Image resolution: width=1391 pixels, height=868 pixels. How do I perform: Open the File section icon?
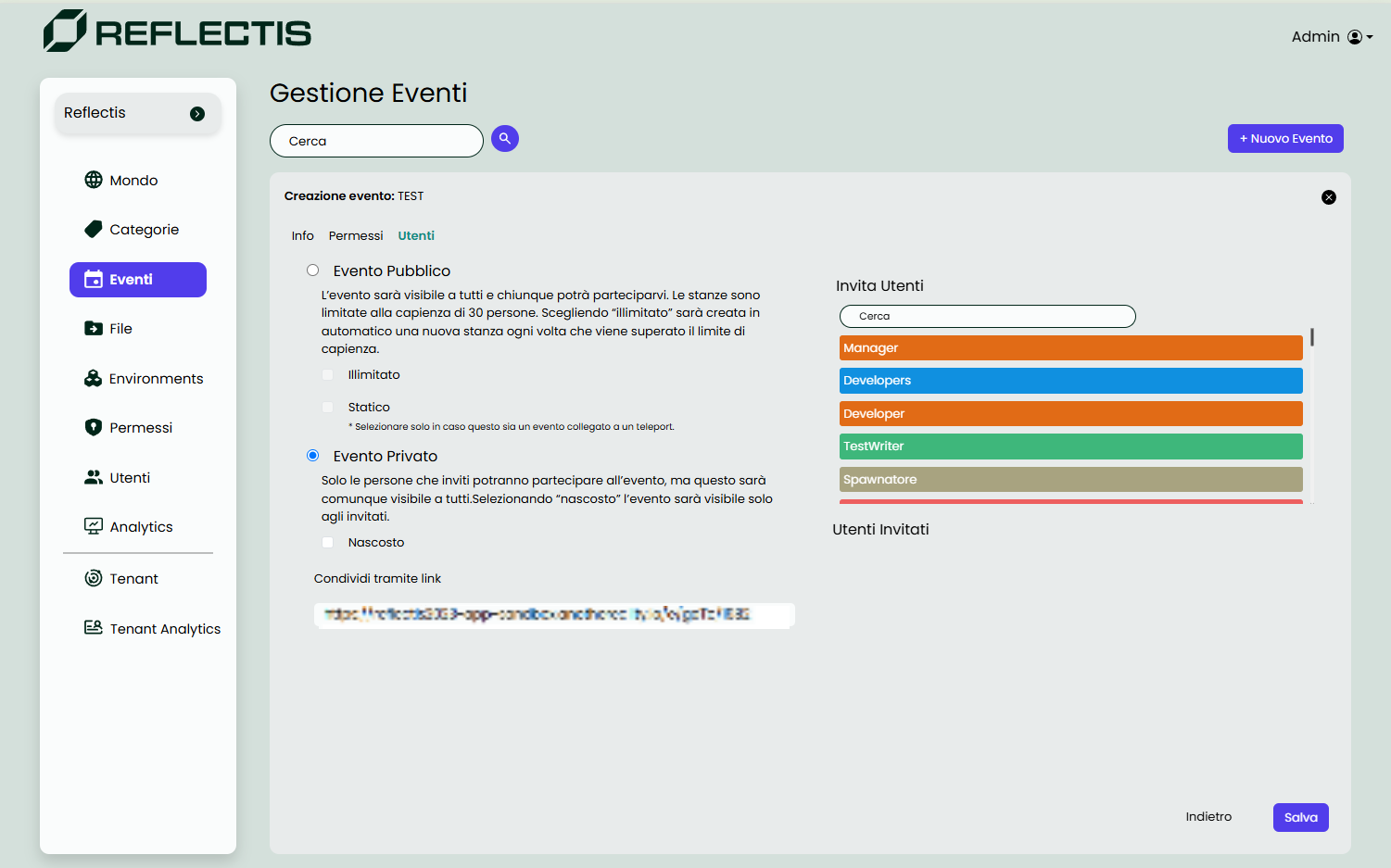click(94, 328)
